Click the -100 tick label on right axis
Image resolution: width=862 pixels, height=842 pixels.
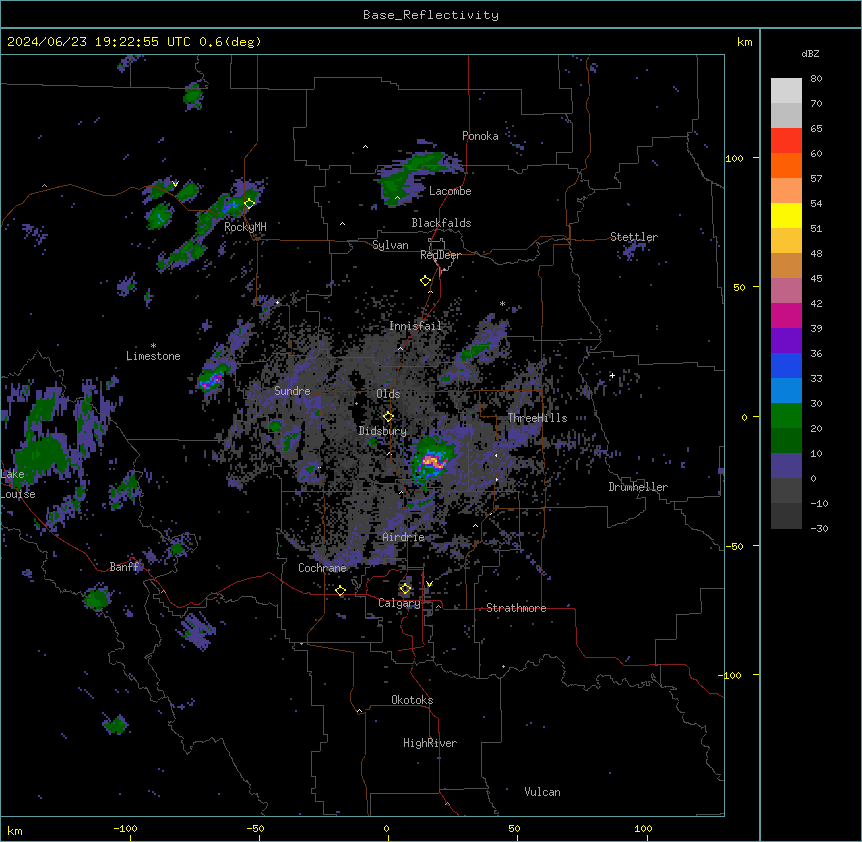[731, 675]
